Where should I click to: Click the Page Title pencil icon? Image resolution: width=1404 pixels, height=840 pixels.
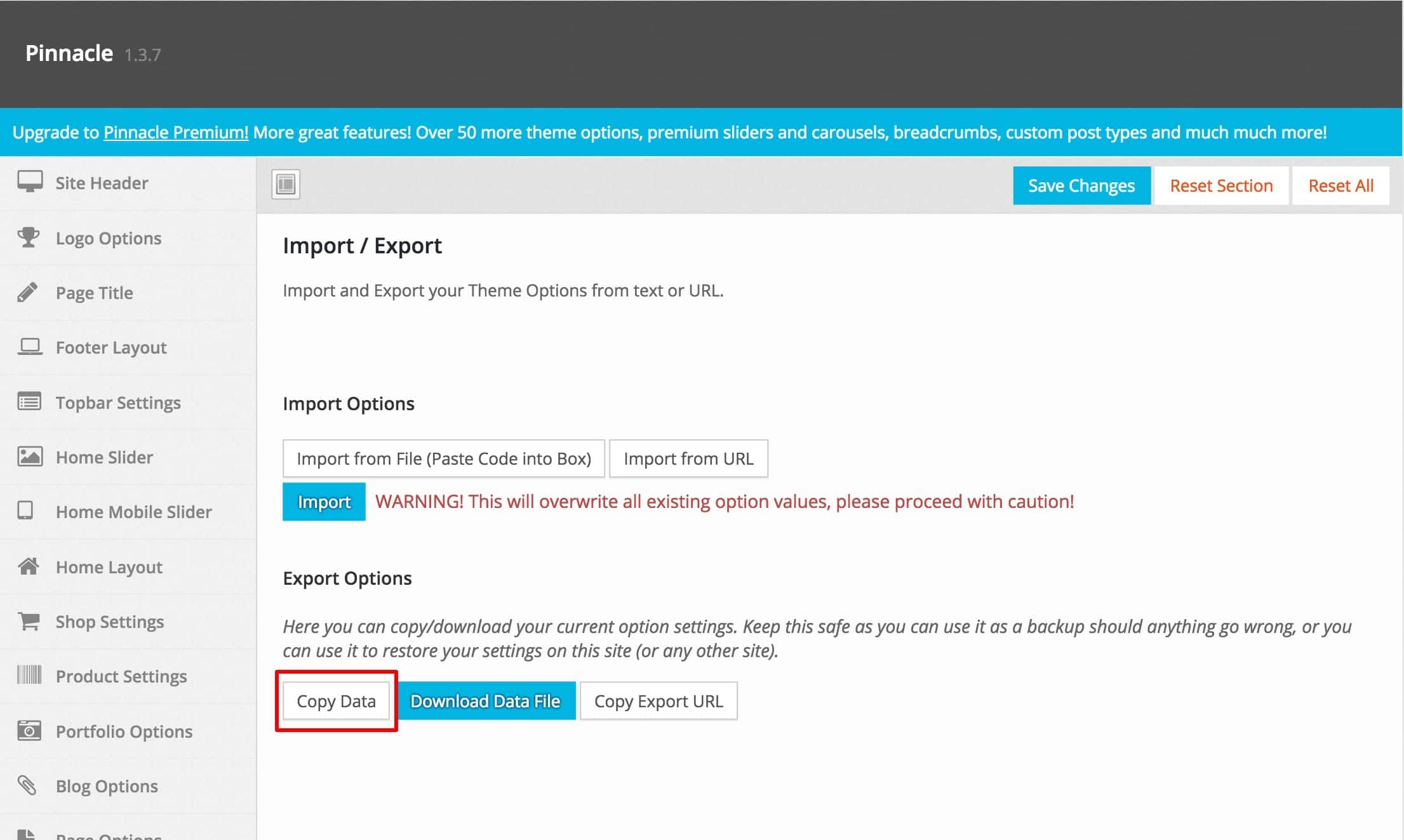click(29, 292)
